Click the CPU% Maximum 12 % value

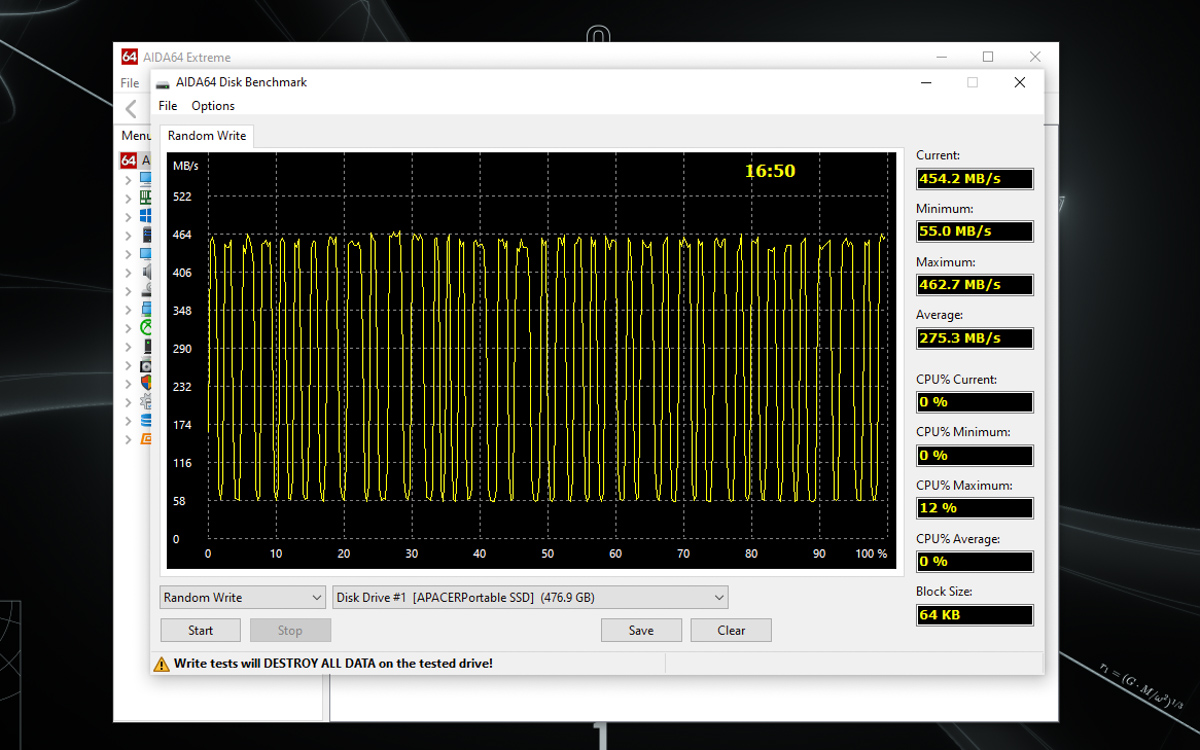tap(975, 508)
